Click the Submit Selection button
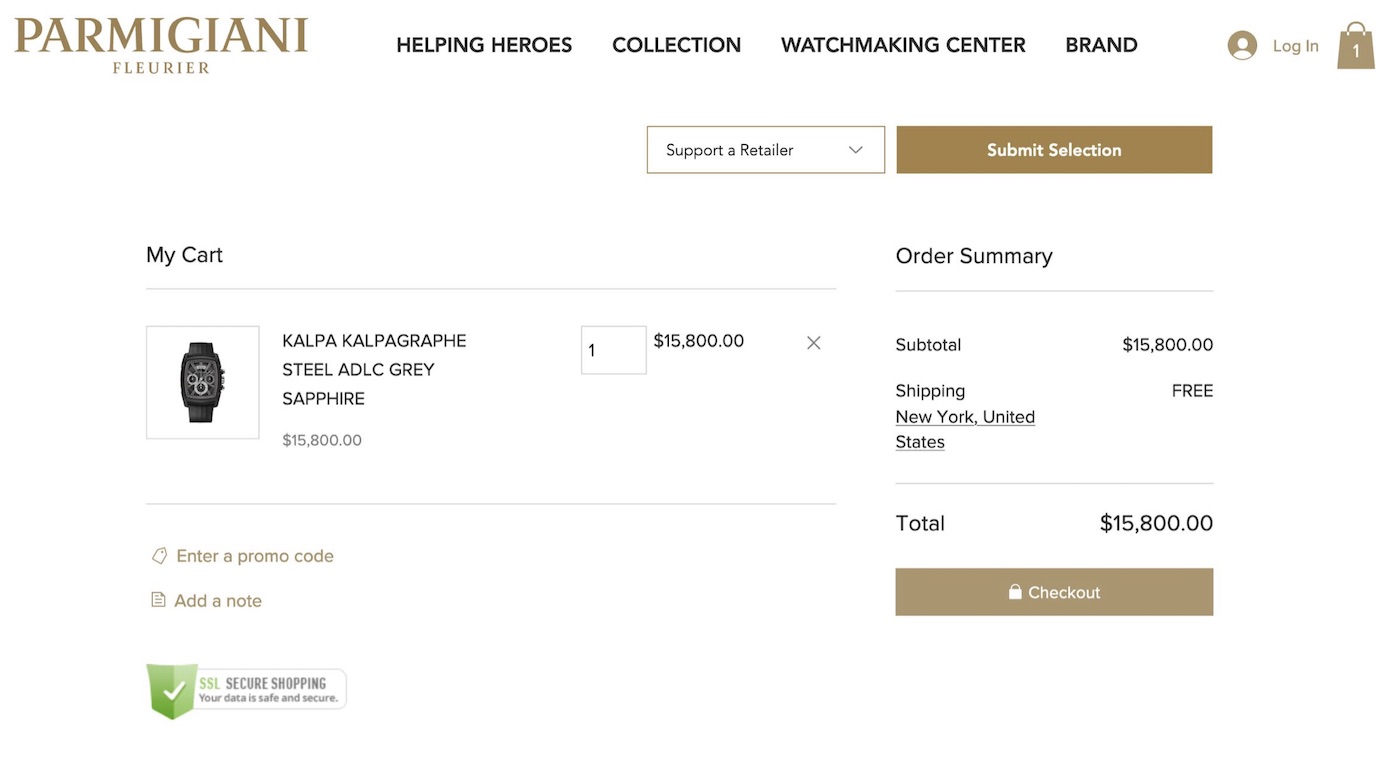This screenshot has height=768, width=1400. click(1054, 149)
